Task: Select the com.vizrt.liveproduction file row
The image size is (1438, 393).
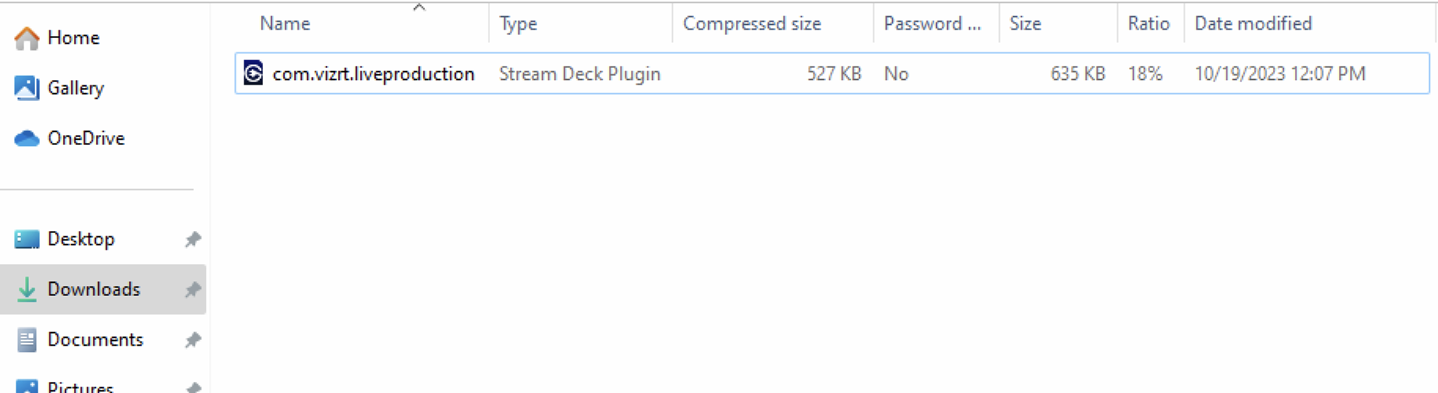Action: click(x=832, y=74)
